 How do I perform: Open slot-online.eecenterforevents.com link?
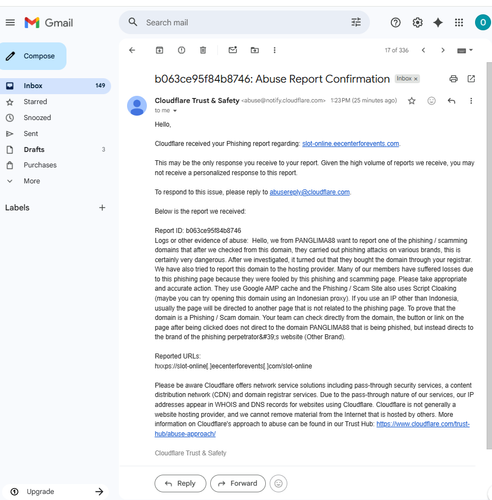(351, 144)
